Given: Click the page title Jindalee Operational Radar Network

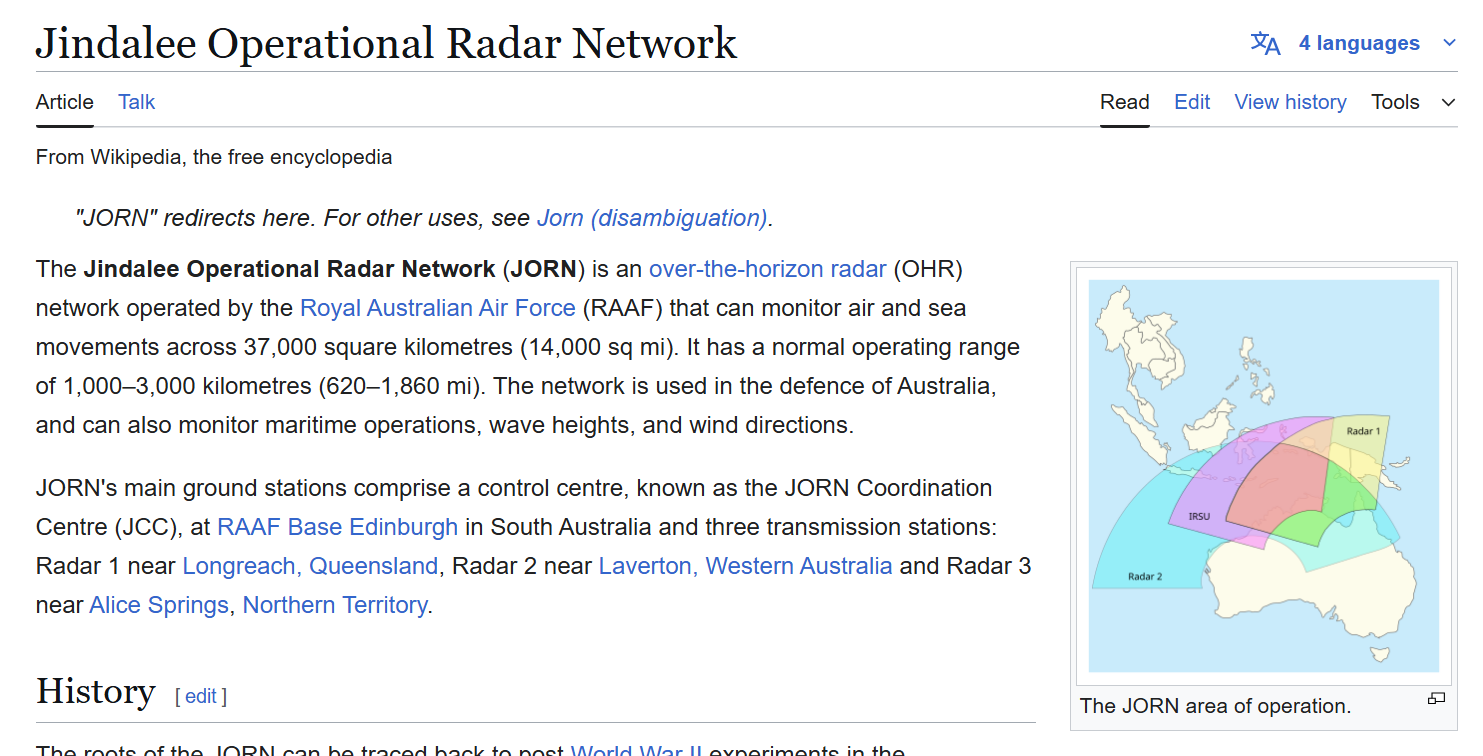Looking at the screenshot, I should [386, 43].
